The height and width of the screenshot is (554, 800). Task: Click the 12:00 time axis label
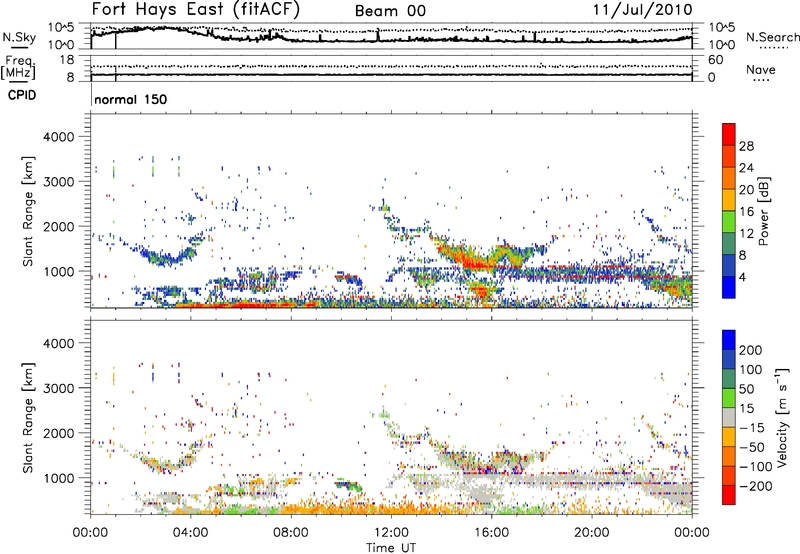click(x=391, y=533)
